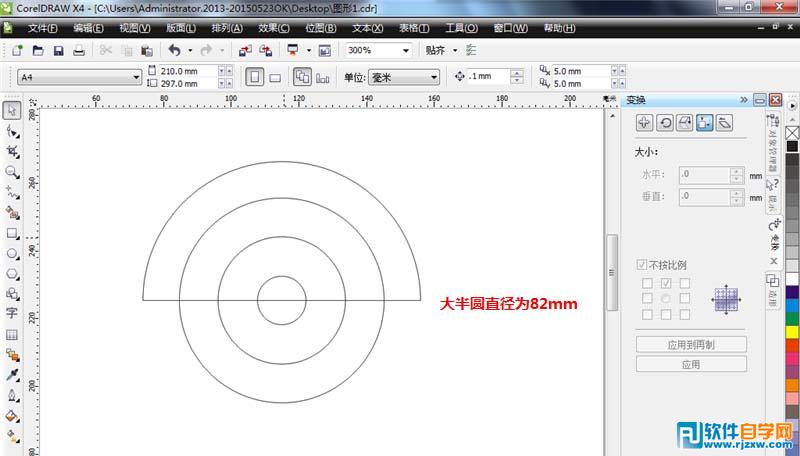800x456 pixels.
Task: Select the Table tool
Action: point(12,335)
